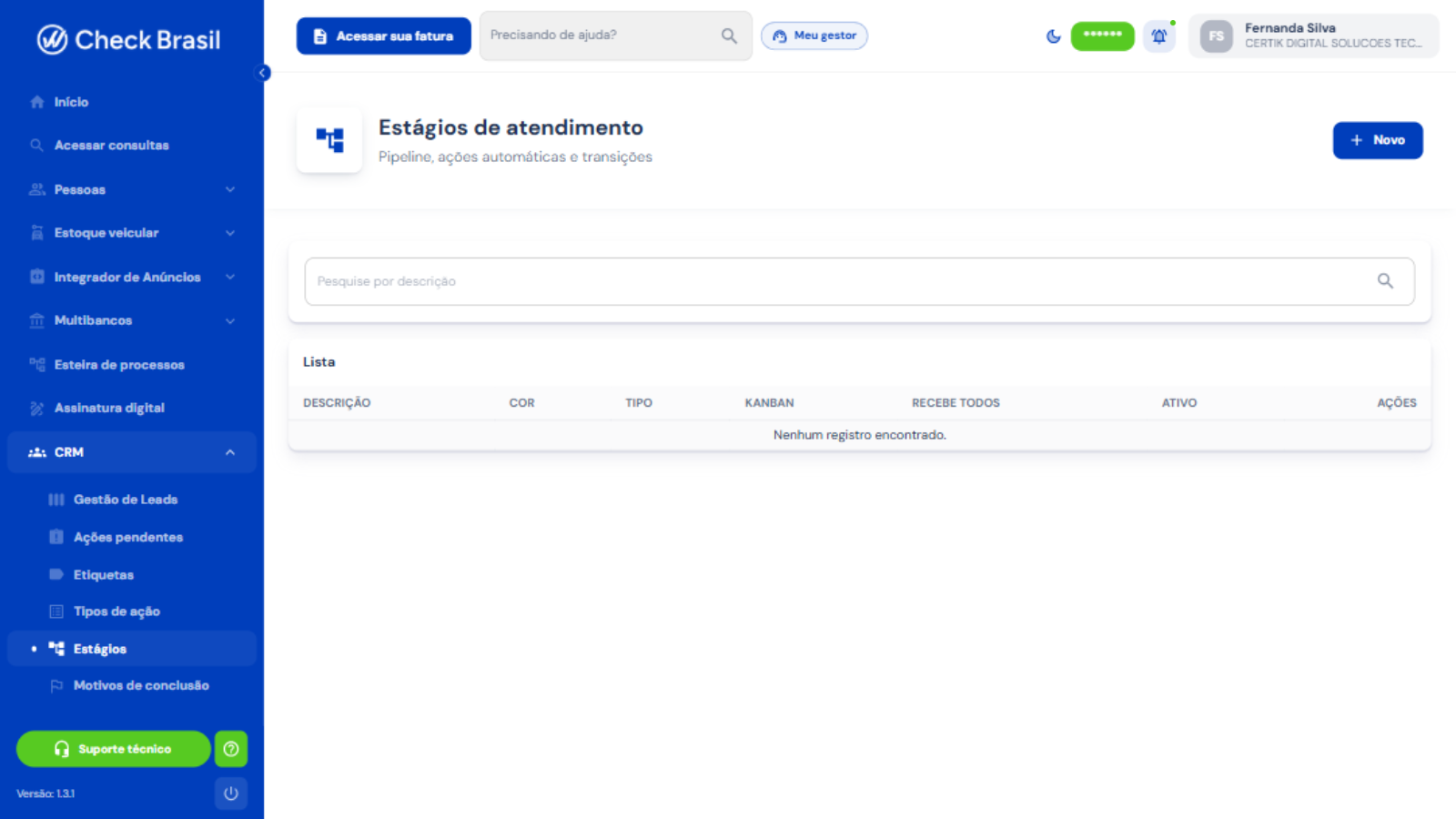The width and height of the screenshot is (1456, 819).
Task: Click the RECEBE TODOS column header
Action: coord(955,402)
